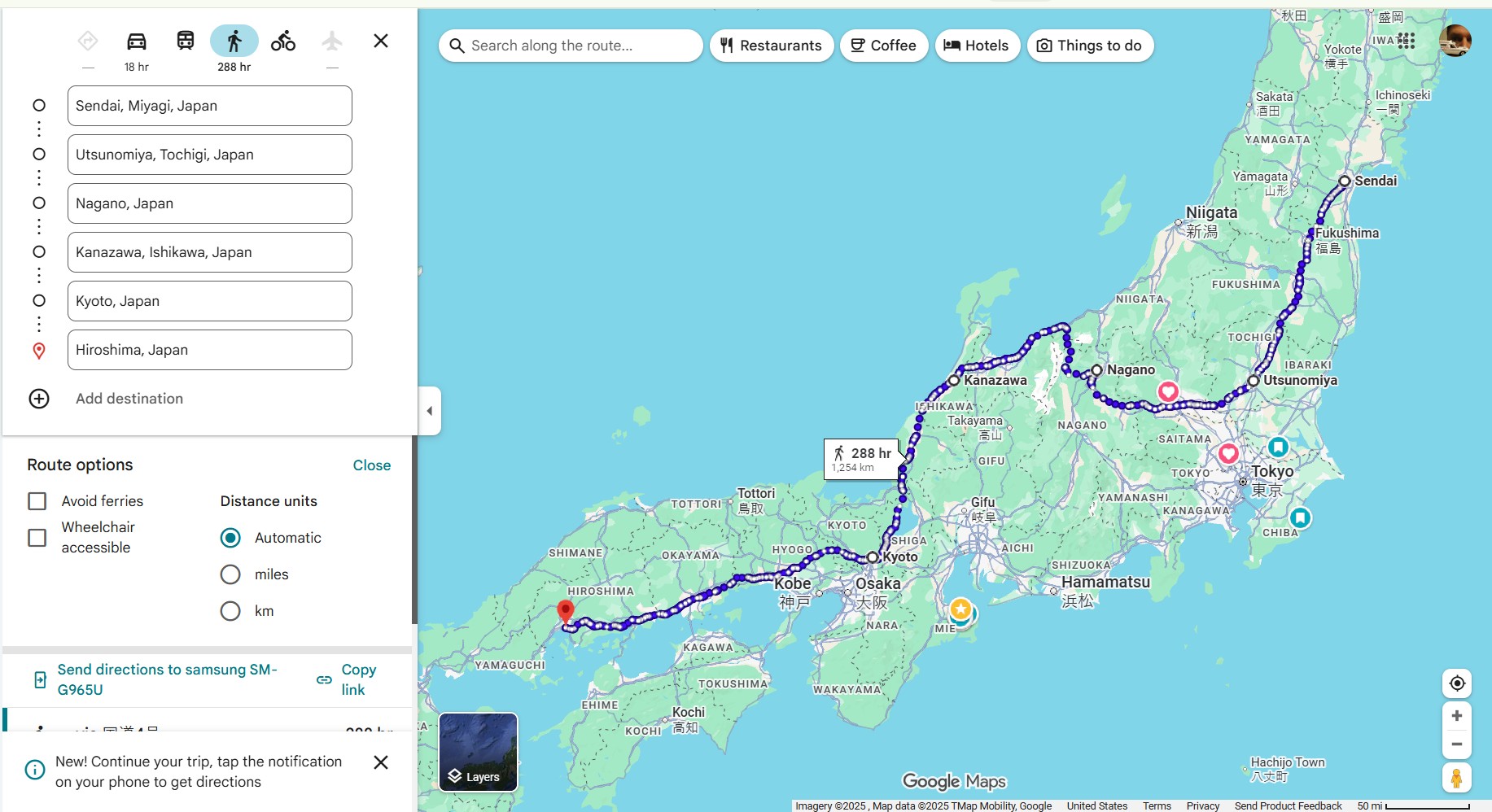Viewport: 1492px width, 812px height.
Task: Open your account profile picture menu
Action: point(1455,41)
